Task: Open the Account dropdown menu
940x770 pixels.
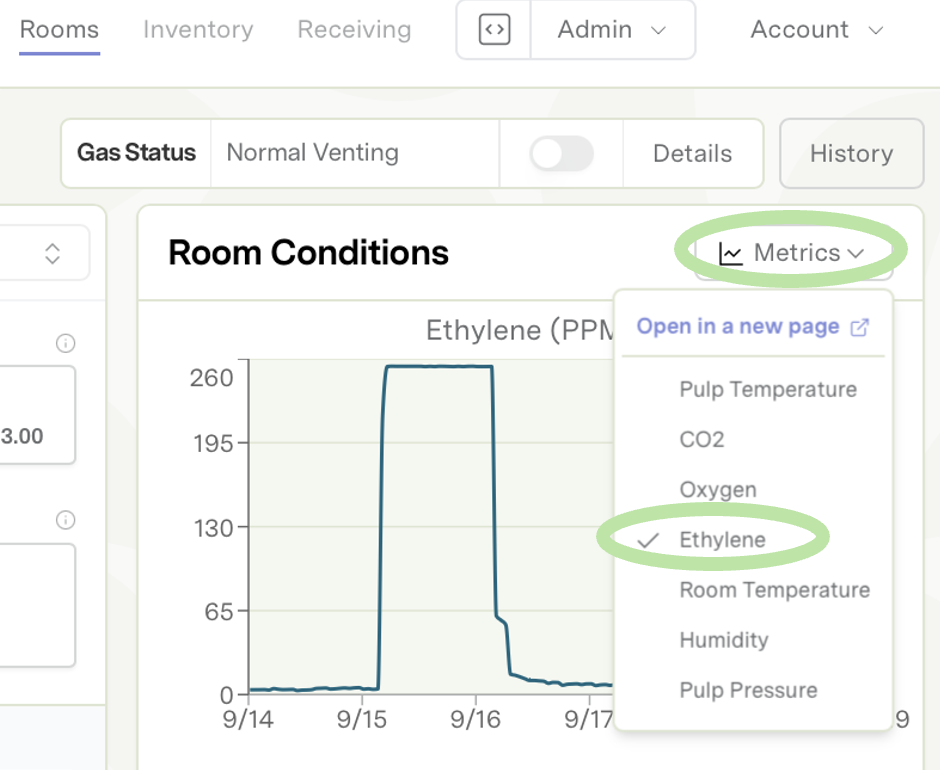Action: coord(817,30)
